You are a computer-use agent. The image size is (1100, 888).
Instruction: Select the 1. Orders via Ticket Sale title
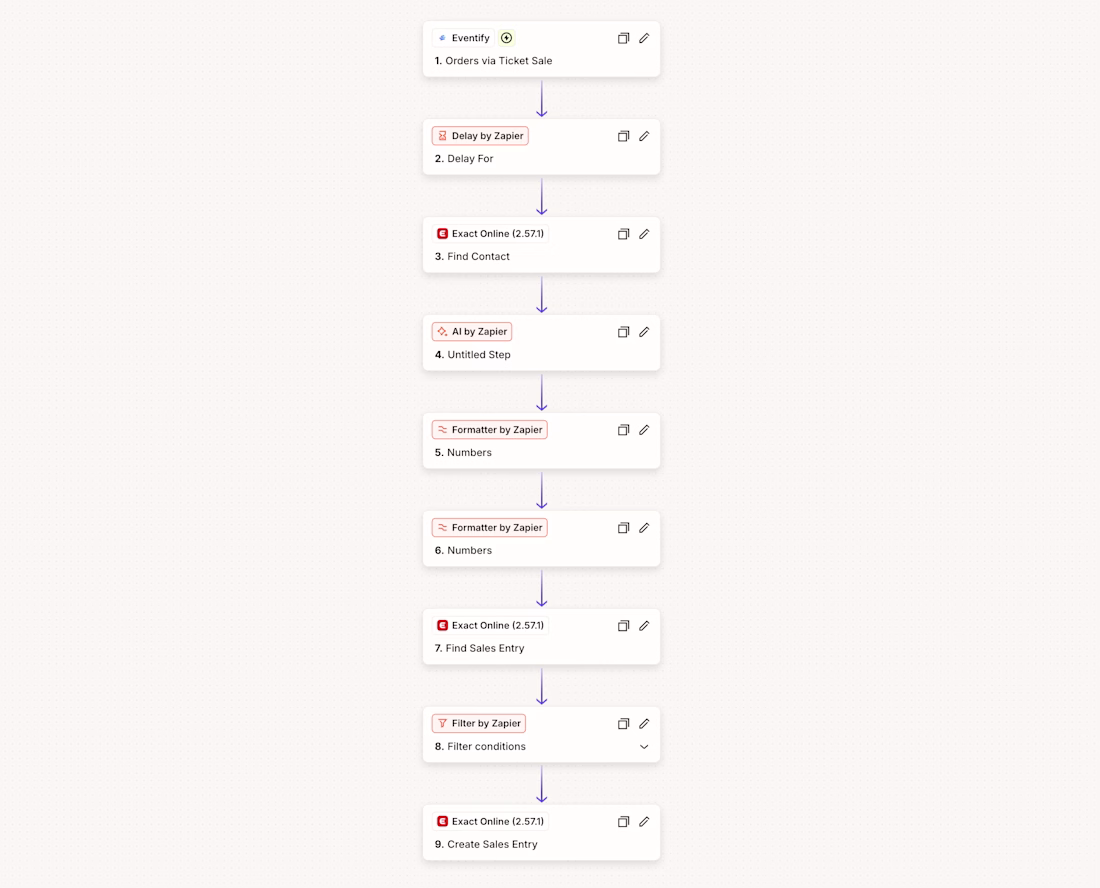pyautogui.click(x=493, y=61)
